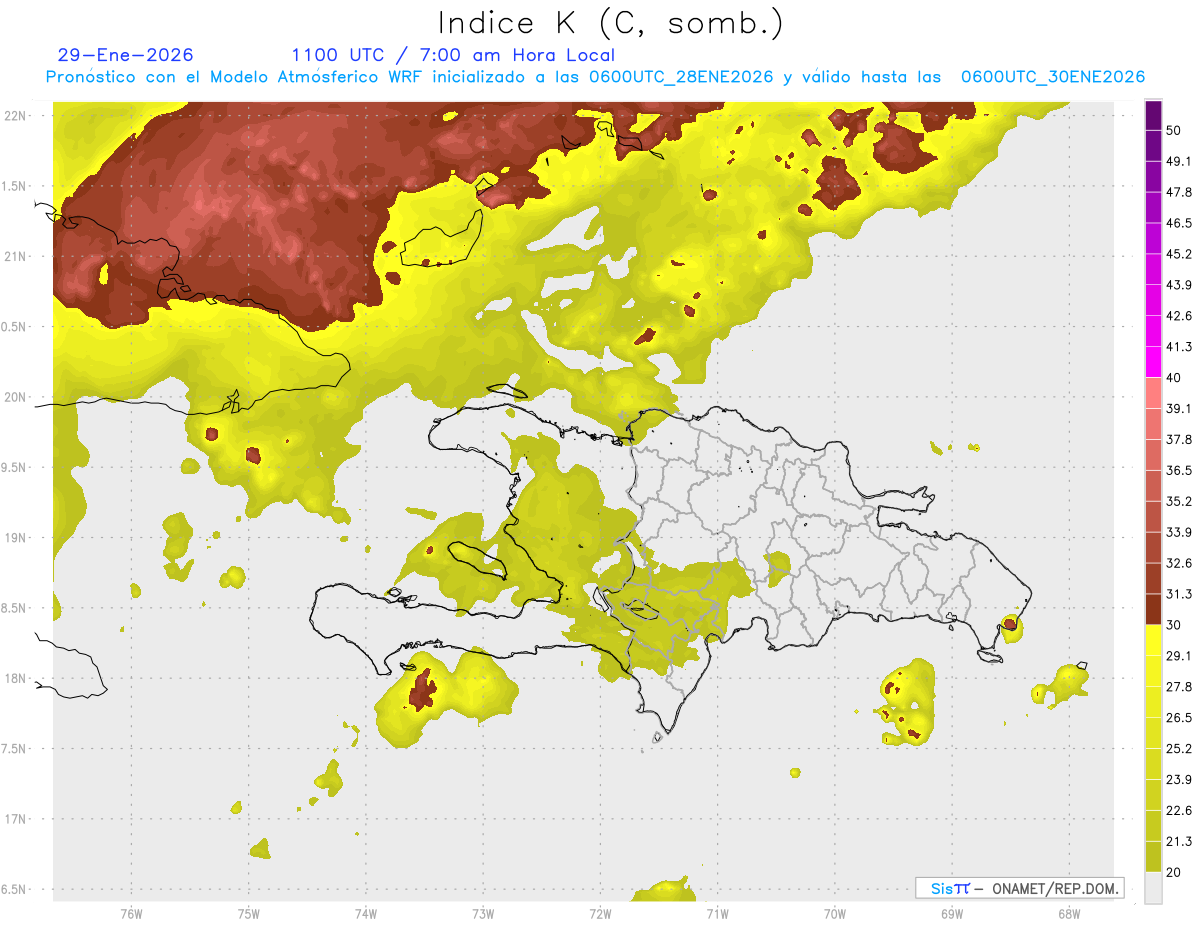Click the legend value "37.8"

[x=1178, y=439]
